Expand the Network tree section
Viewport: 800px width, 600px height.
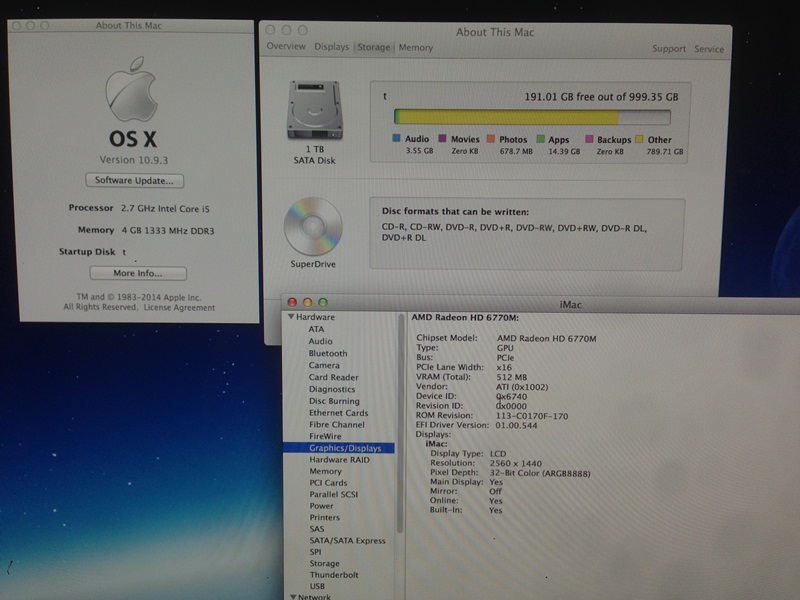tap(293, 596)
